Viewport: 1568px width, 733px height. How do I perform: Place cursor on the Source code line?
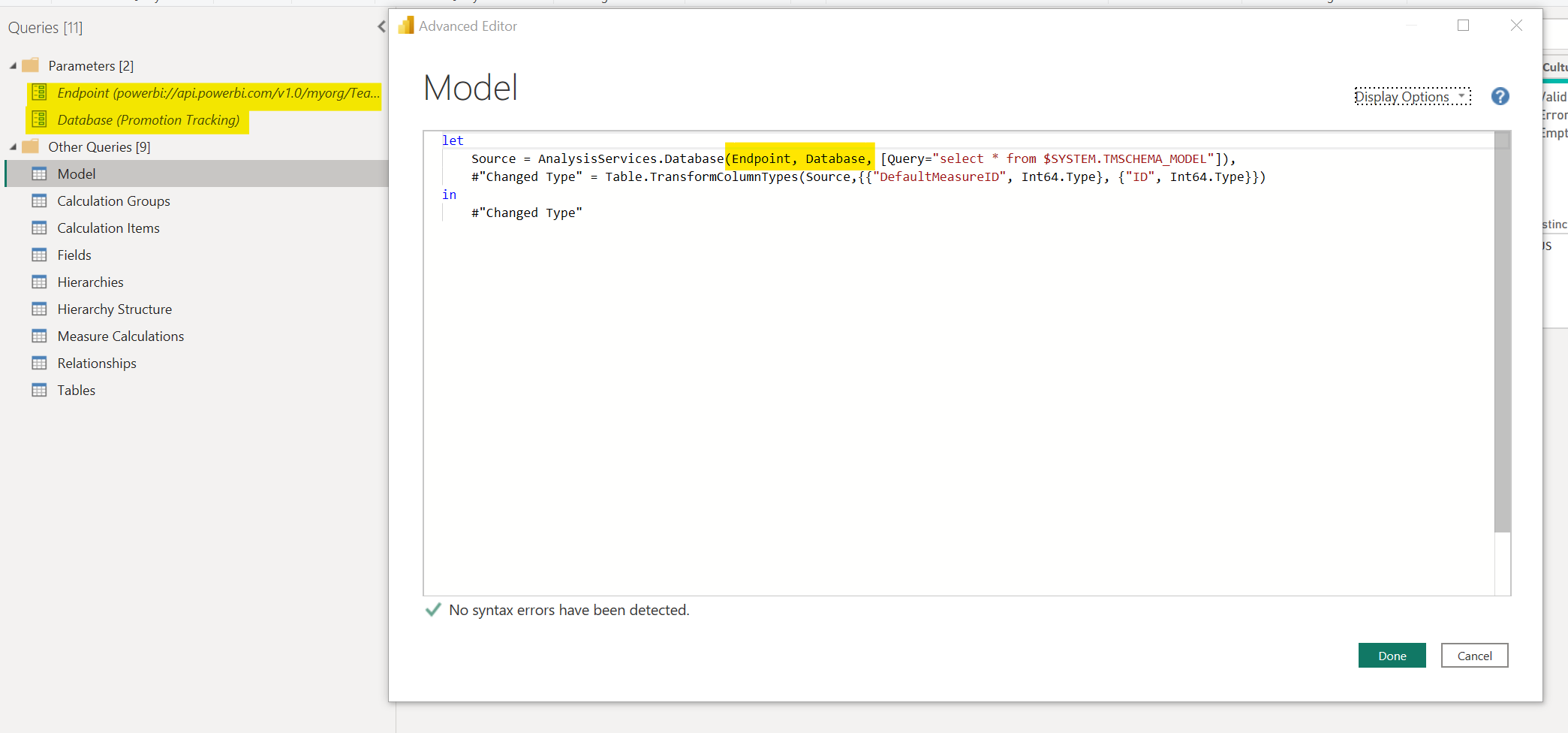click(x=853, y=159)
